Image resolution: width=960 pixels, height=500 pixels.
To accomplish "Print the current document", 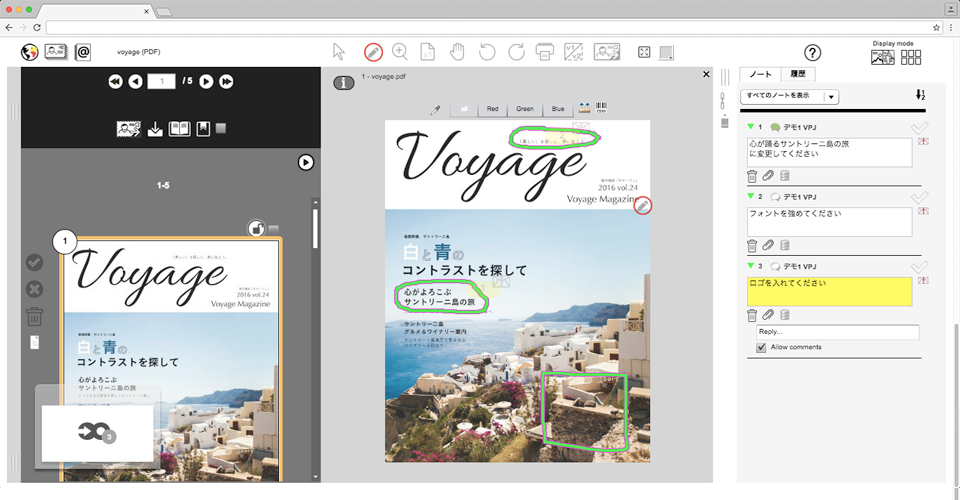I will pos(544,52).
